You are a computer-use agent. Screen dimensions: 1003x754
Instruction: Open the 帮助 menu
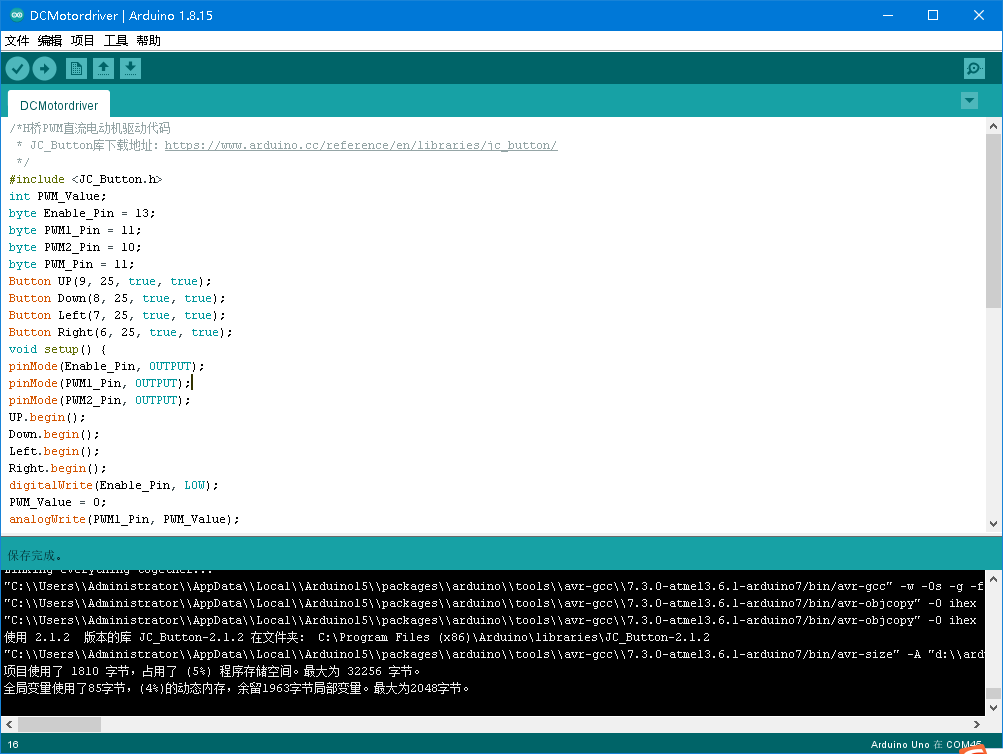tap(148, 41)
